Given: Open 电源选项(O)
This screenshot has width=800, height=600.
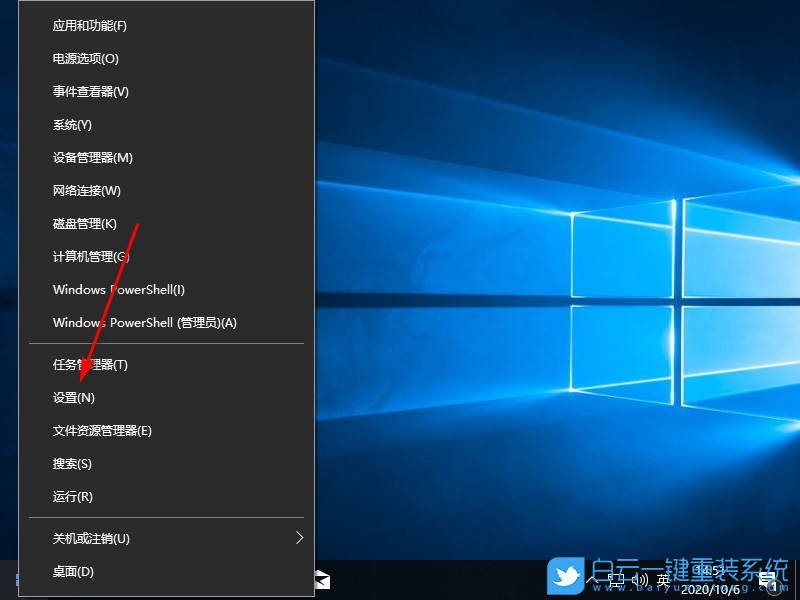Looking at the screenshot, I should coord(82,58).
